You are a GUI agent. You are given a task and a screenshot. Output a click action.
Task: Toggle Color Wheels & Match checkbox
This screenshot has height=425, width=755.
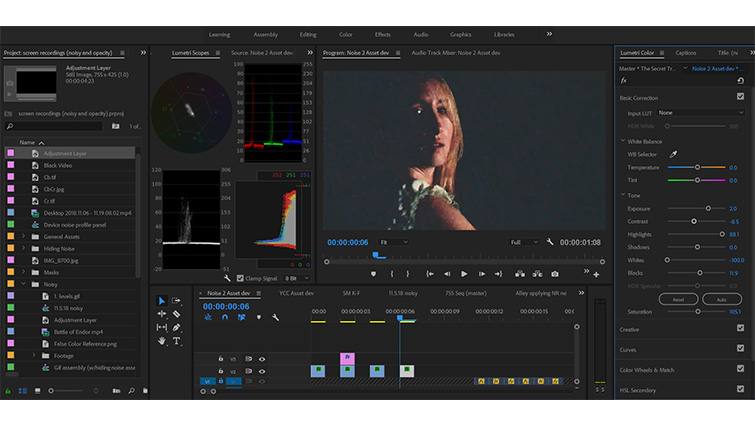741,368
